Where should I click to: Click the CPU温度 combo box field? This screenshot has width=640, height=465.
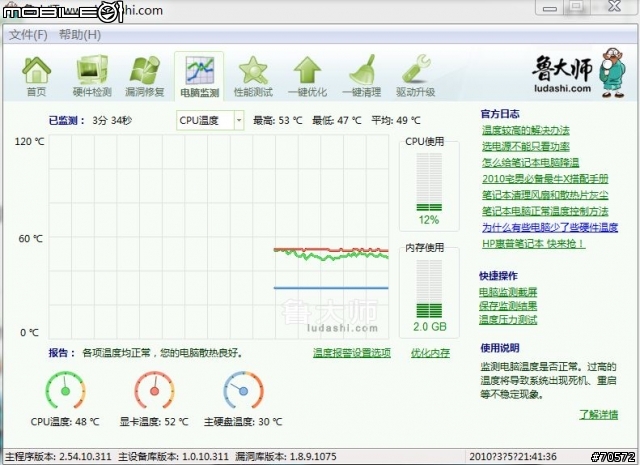[x=210, y=120]
